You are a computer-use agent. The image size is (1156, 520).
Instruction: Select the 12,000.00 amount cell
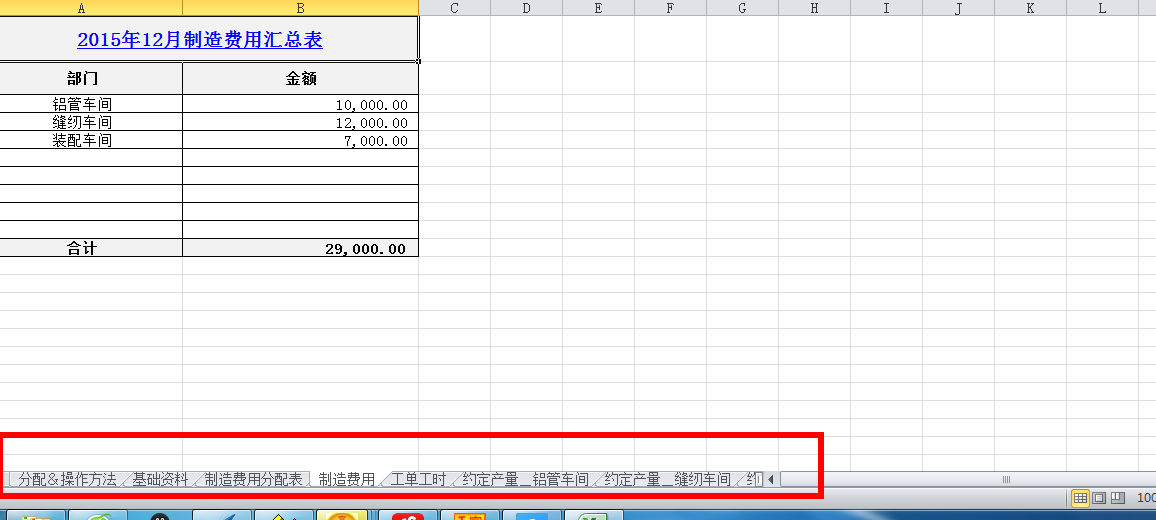click(x=300, y=123)
